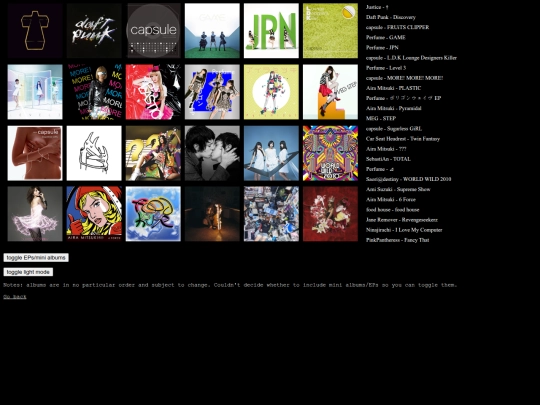
Task: Open Perfume Level 3 pastel cover
Action: [35, 92]
